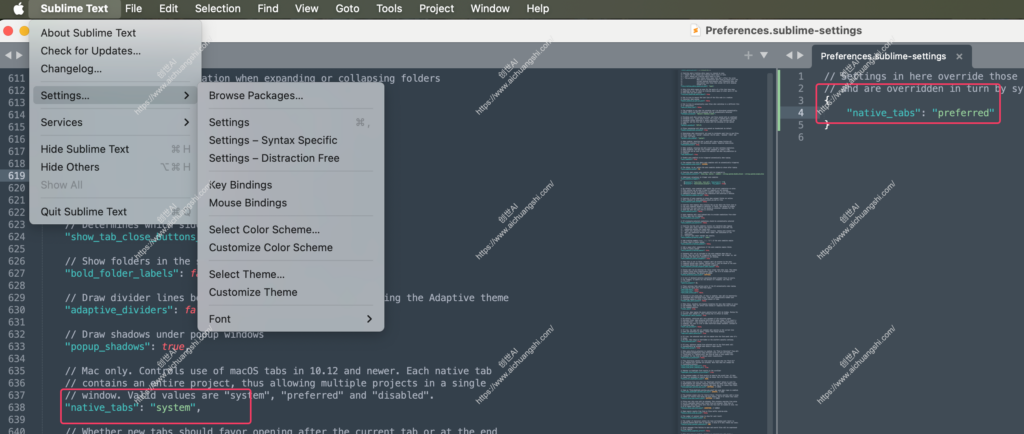Image resolution: width=1024 pixels, height=434 pixels.
Task: Close the Preferences.sublime-settings tab
Action: coord(959,56)
